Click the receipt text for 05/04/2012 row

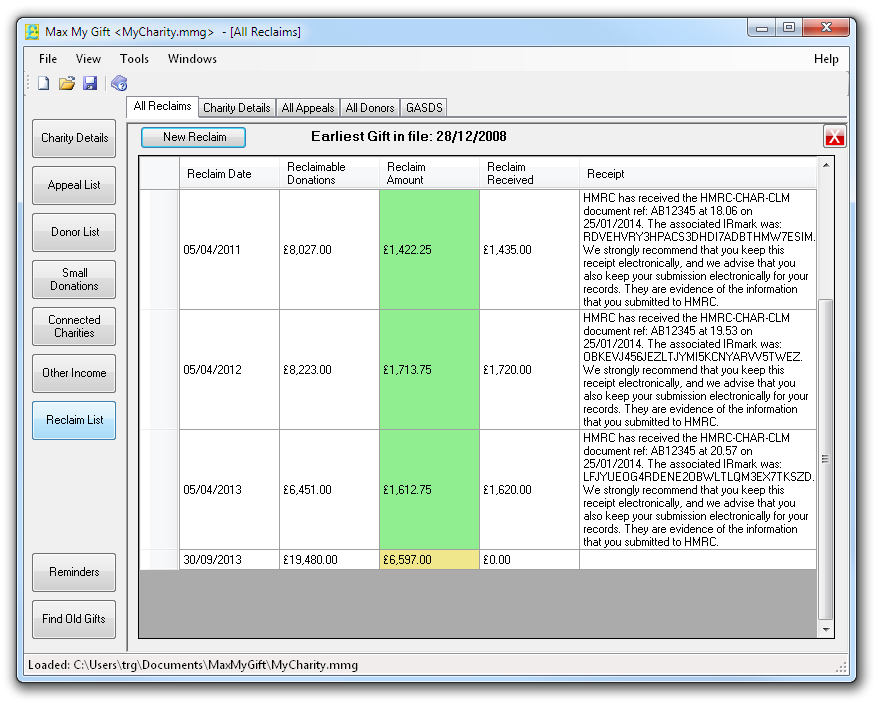(698, 370)
